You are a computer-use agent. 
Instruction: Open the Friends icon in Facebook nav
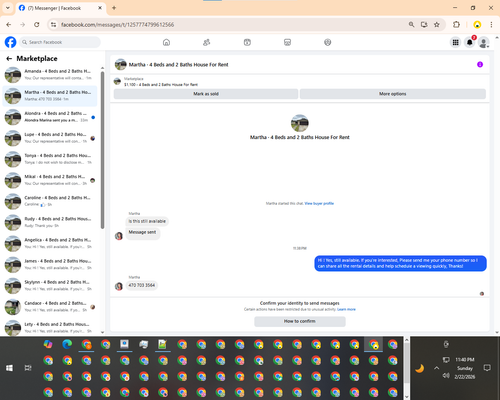pyautogui.click(x=207, y=42)
